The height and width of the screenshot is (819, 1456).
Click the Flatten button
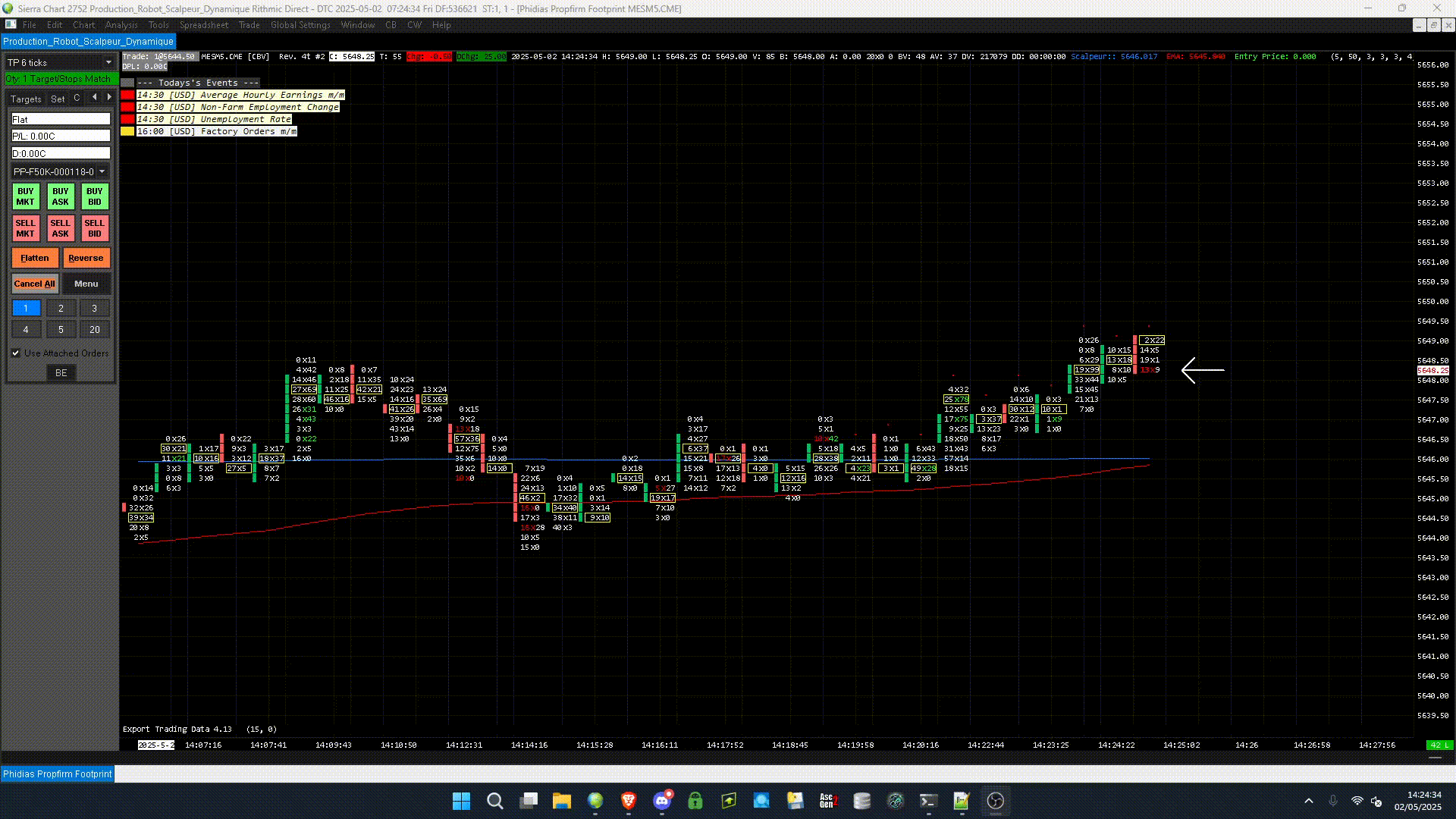pos(35,258)
